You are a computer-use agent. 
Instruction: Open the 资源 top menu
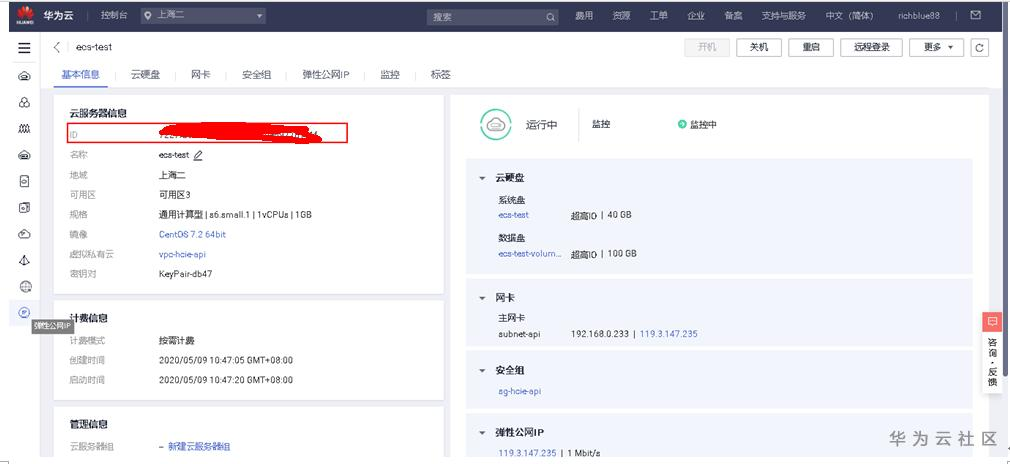[621, 15]
